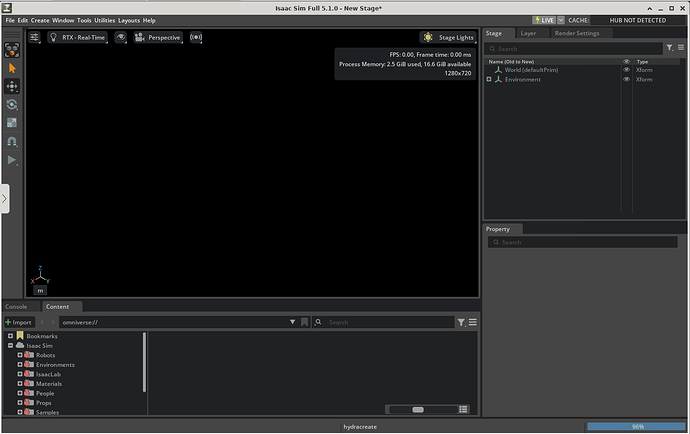Click the Import button in Content
Image resolution: width=690 pixels, height=434 pixels.
18,322
